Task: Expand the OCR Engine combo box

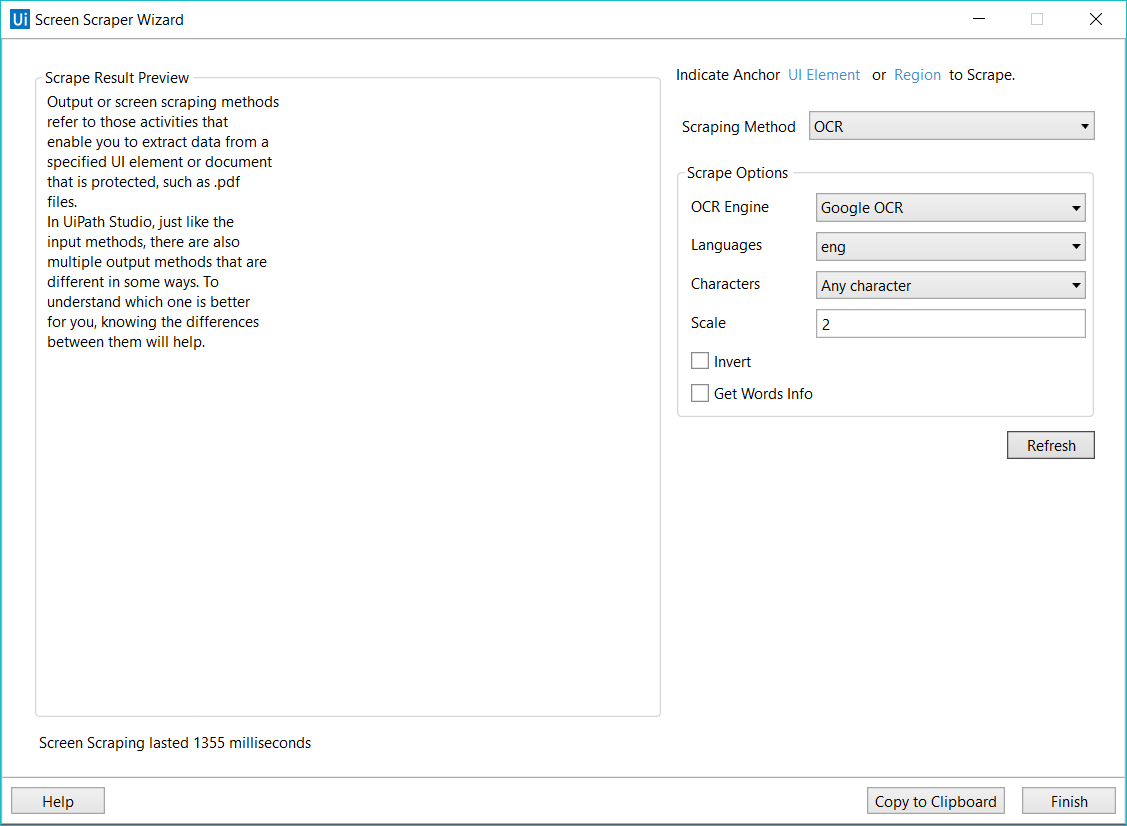Action: pyautogui.click(x=950, y=208)
